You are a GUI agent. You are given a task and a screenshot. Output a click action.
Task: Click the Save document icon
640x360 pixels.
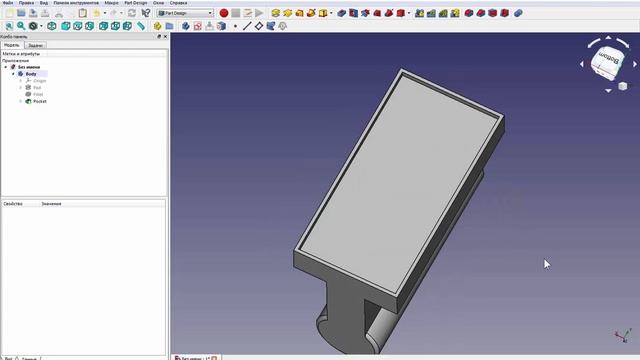(x=33, y=13)
